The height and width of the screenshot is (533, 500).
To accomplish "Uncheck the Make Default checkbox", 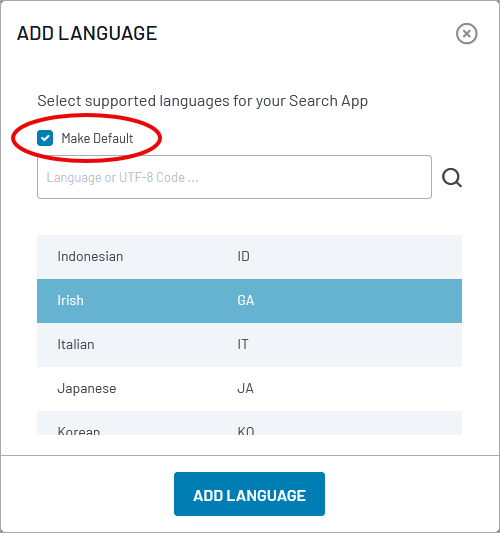I will (45, 138).
